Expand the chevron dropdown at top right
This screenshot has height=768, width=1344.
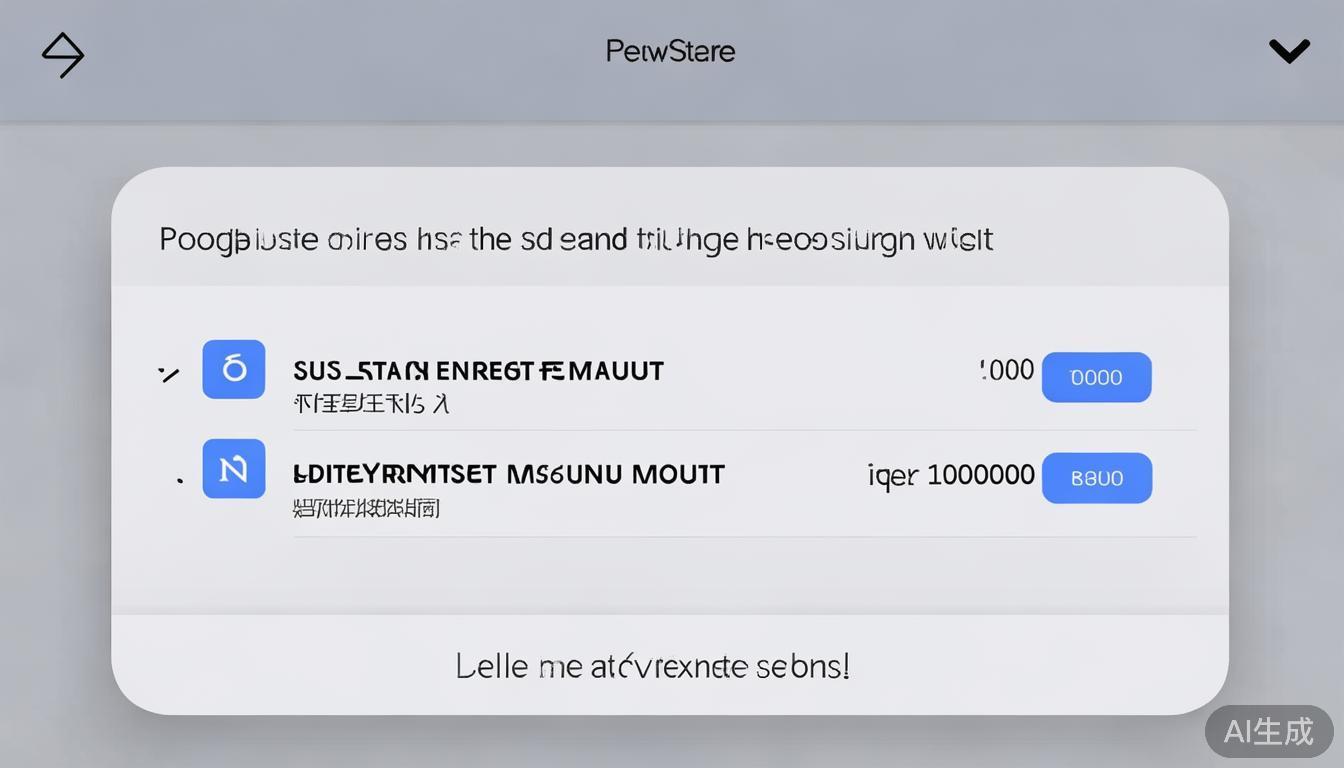(1289, 51)
